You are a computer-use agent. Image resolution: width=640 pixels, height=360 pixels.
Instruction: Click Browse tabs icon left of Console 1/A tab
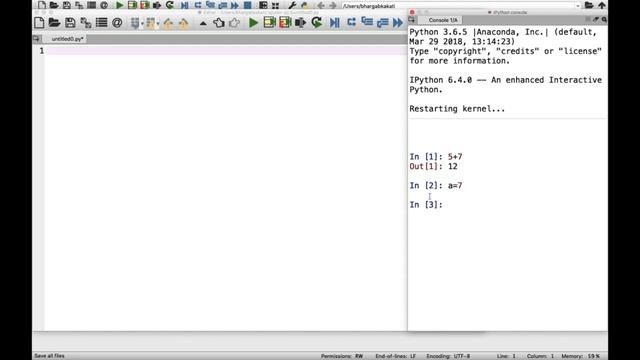coord(411,20)
